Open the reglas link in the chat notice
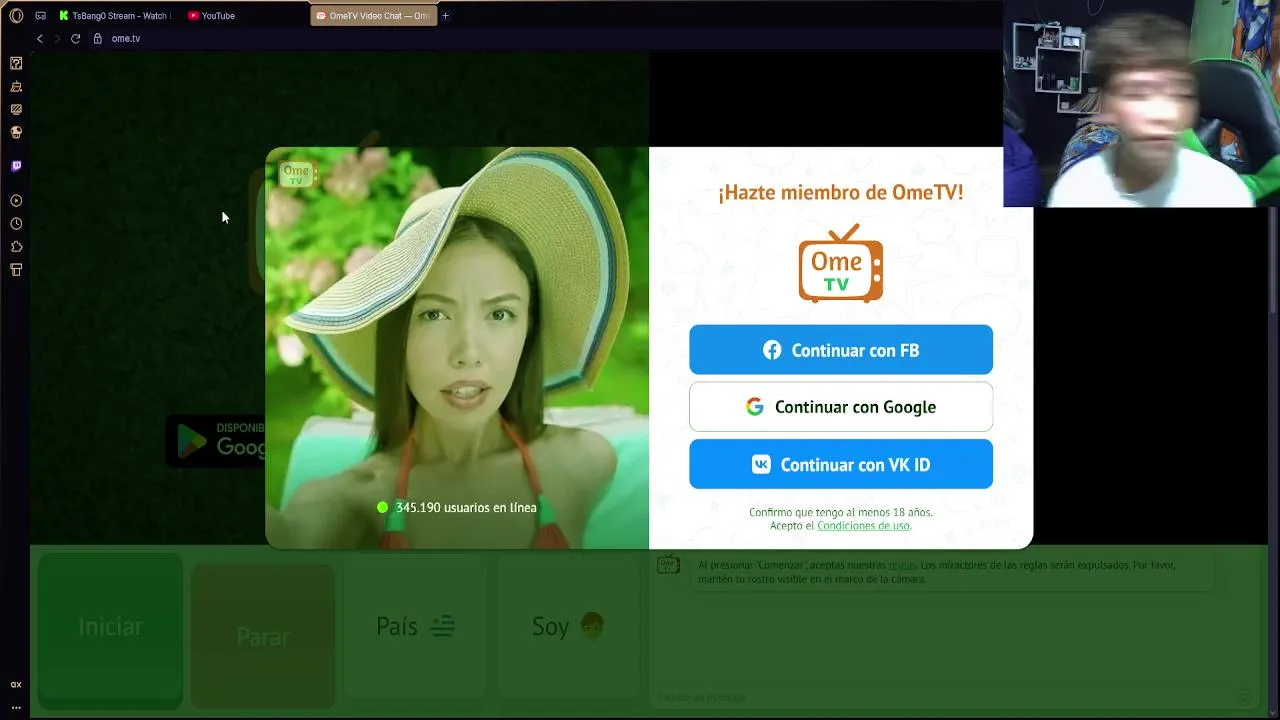 [x=902, y=565]
